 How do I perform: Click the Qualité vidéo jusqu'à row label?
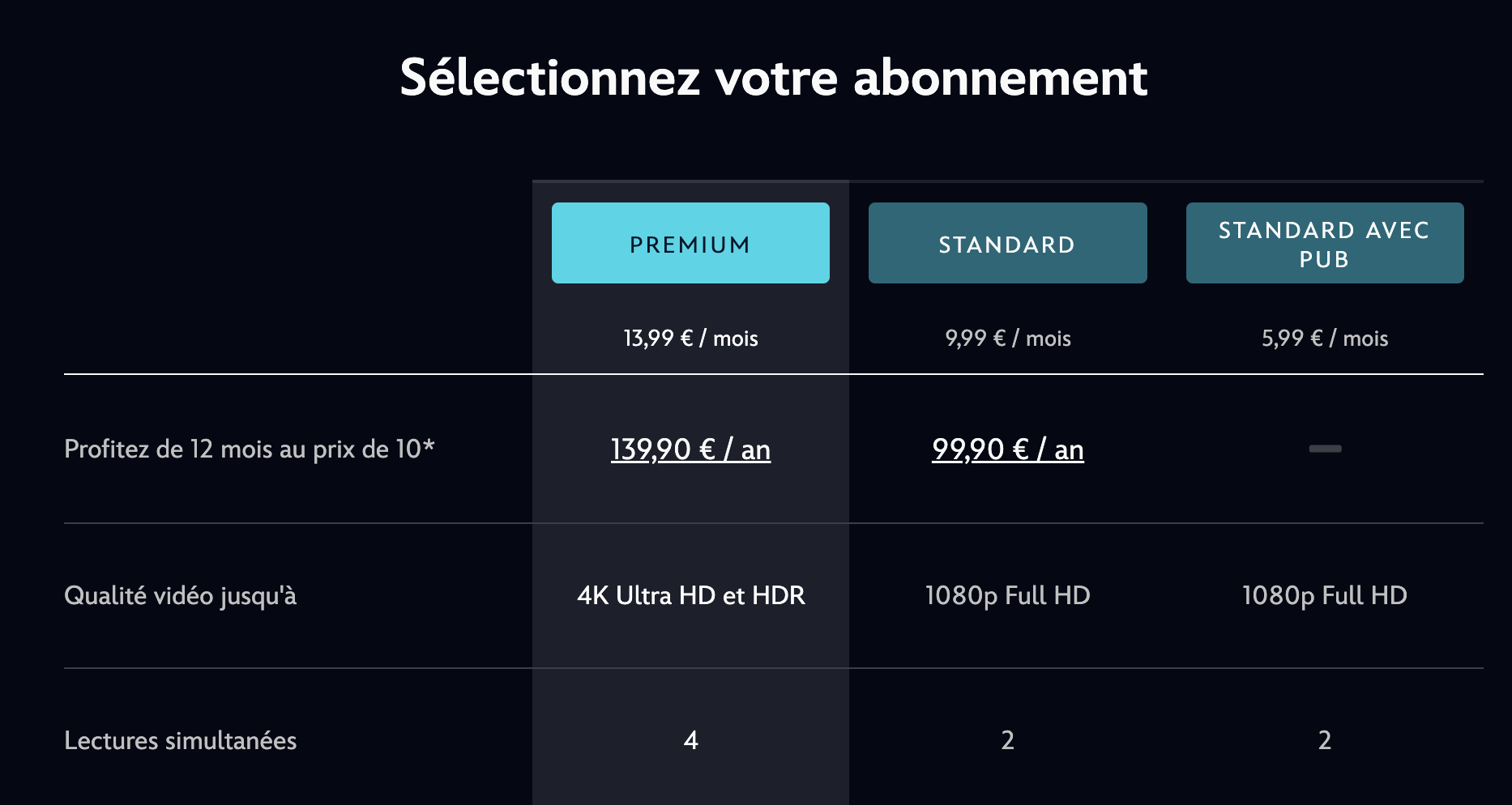click(181, 596)
